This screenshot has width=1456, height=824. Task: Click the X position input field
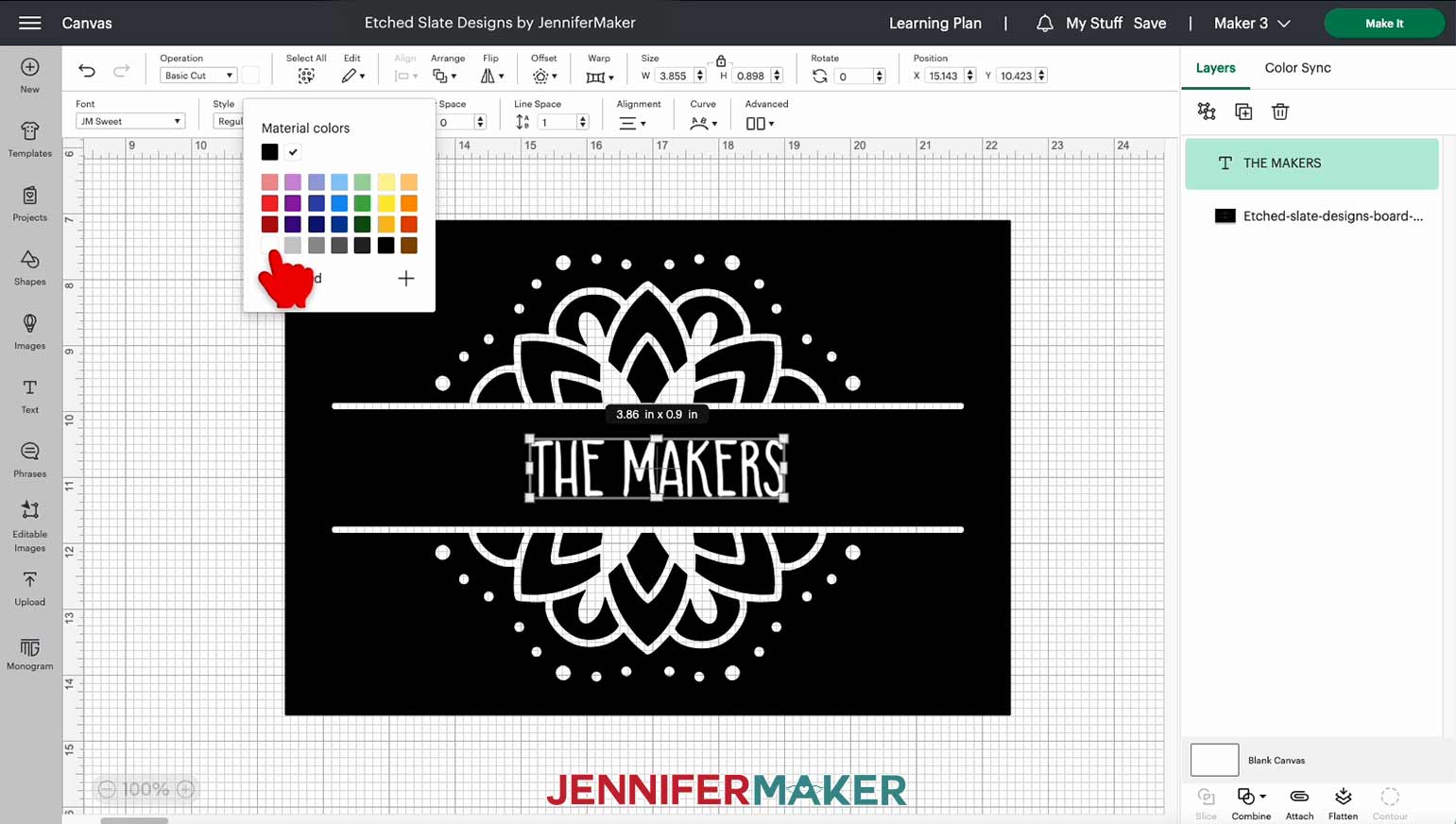[x=944, y=76]
